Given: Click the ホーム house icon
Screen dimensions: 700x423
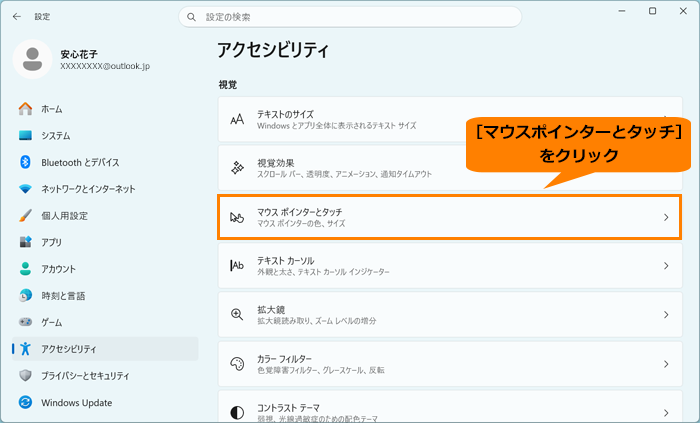Looking at the screenshot, I should [x=25, y=109].
